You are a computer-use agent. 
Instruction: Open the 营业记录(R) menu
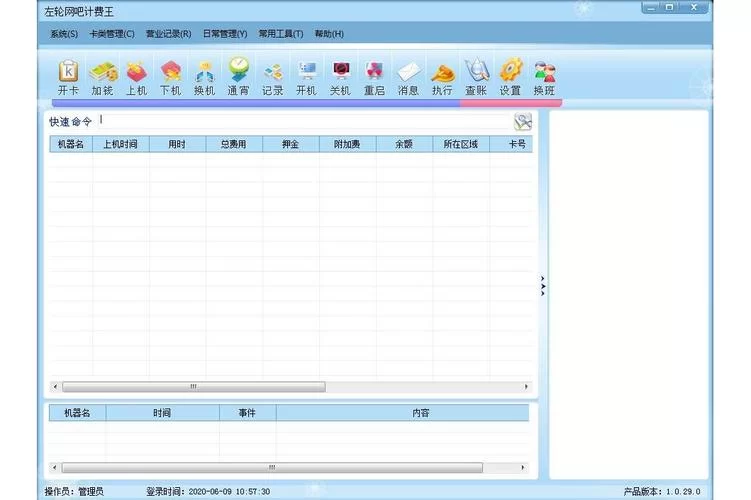pos(169,34)
